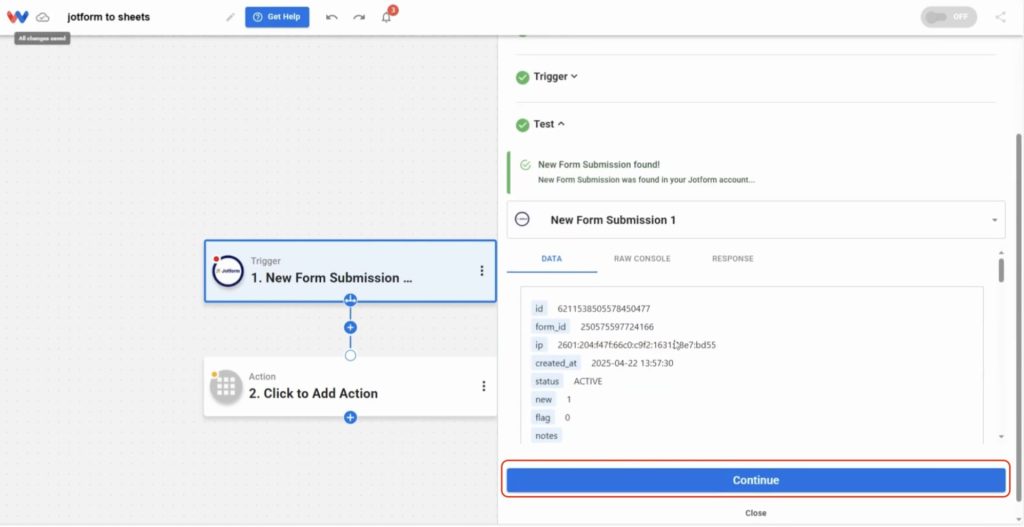Image resolution: width=1024 pixels, height=527 pixels.
Task: Toggle the workflow OFF switch
Action: click(948, 17)
